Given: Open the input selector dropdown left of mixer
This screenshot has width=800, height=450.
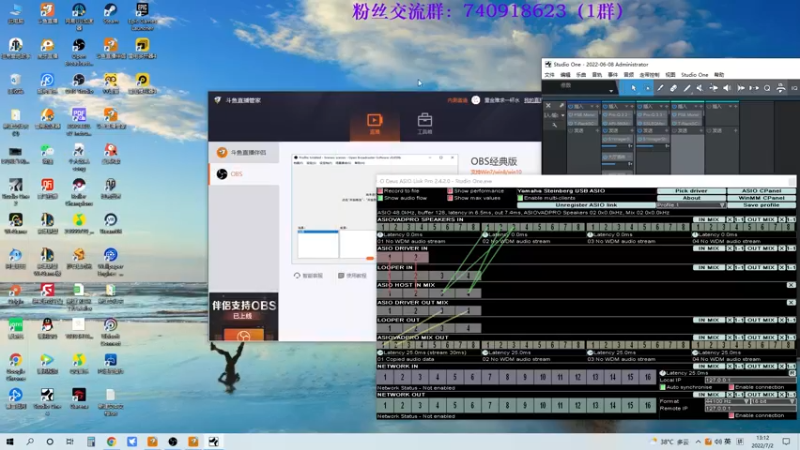Looking at the screenshot, I should (563, 115).
